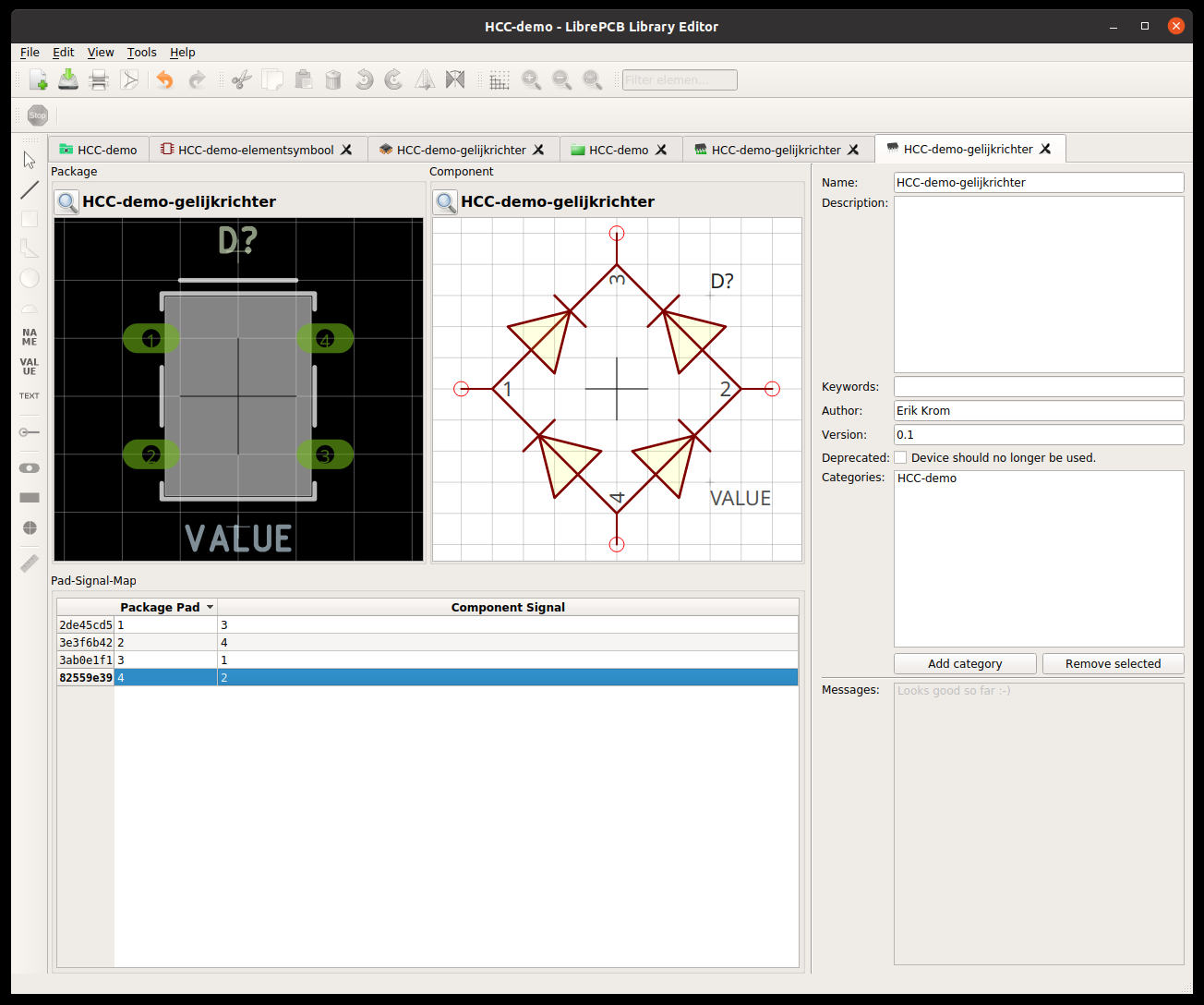Viewport: 1204px width, 1005px height.
Task: Zoom out with magnifier minus
Action: (x=561, y=79)
